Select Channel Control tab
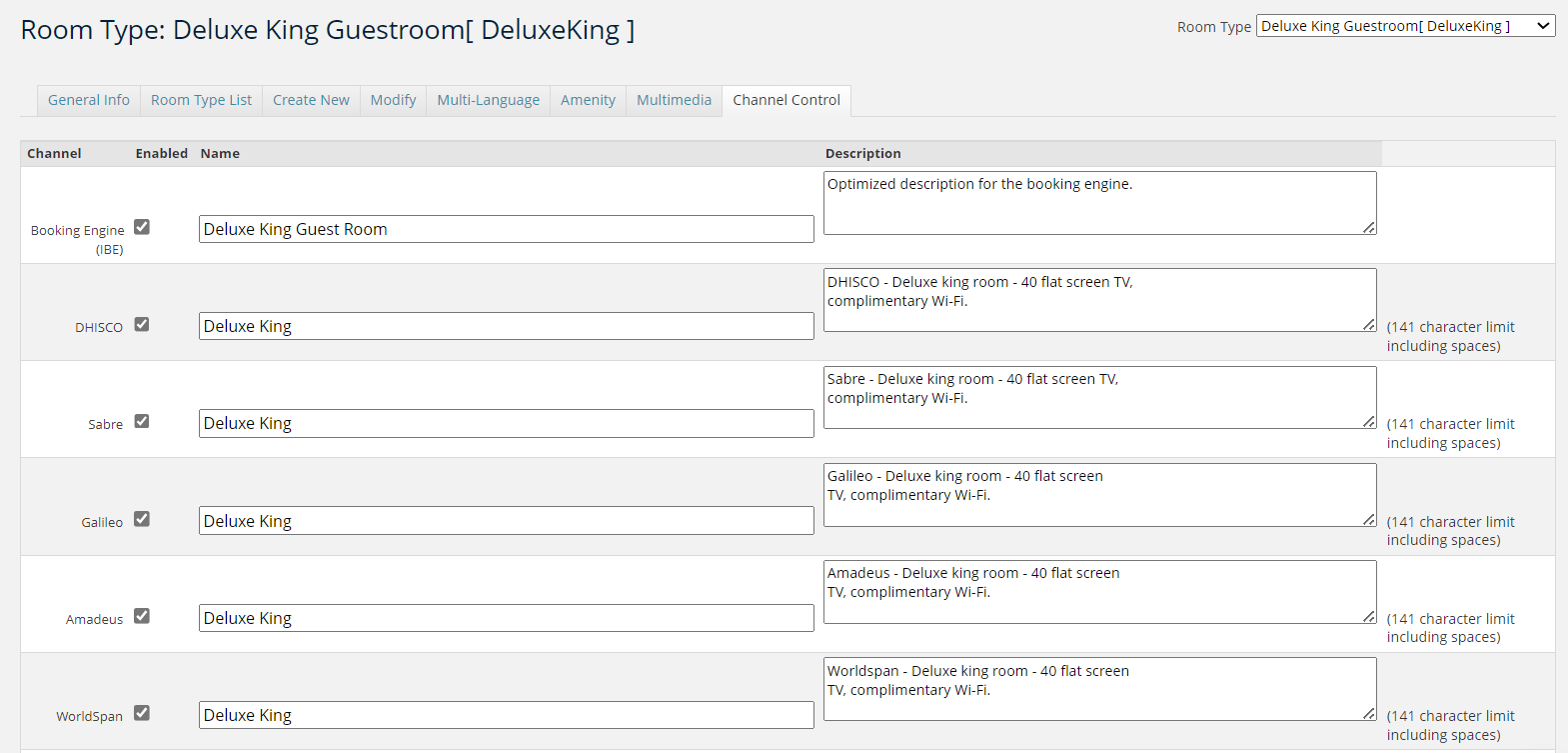Viewport: 1568px width, 753px height. click(x=786, y=100)
